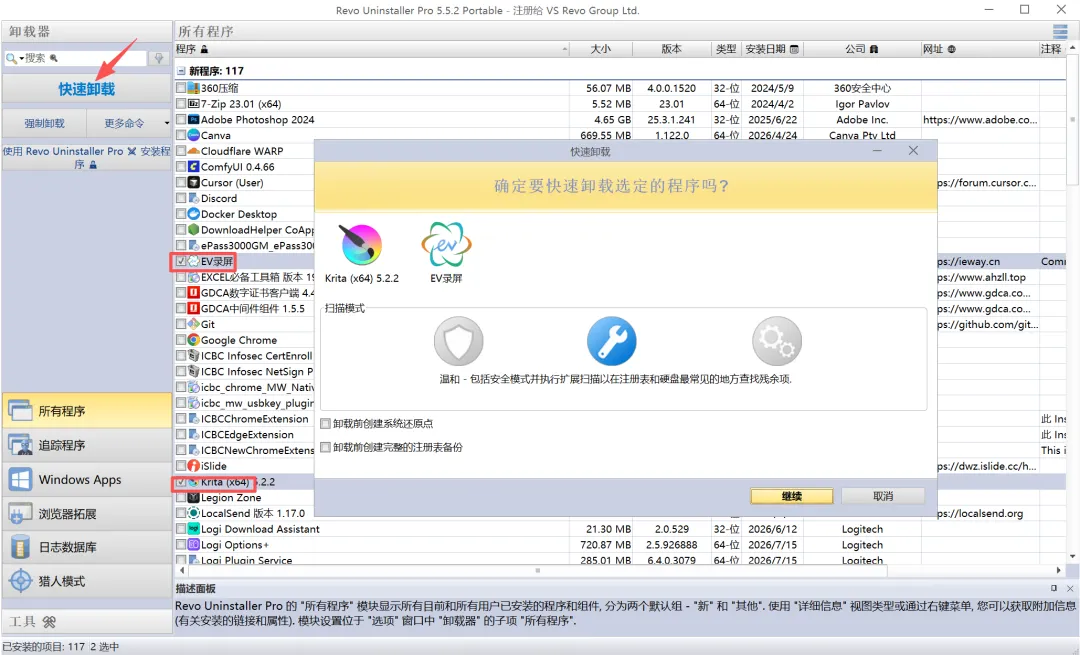This screenshot has width=1080, height=655.
Task: Open the view options icon at top right
Action: point(1060,31)
